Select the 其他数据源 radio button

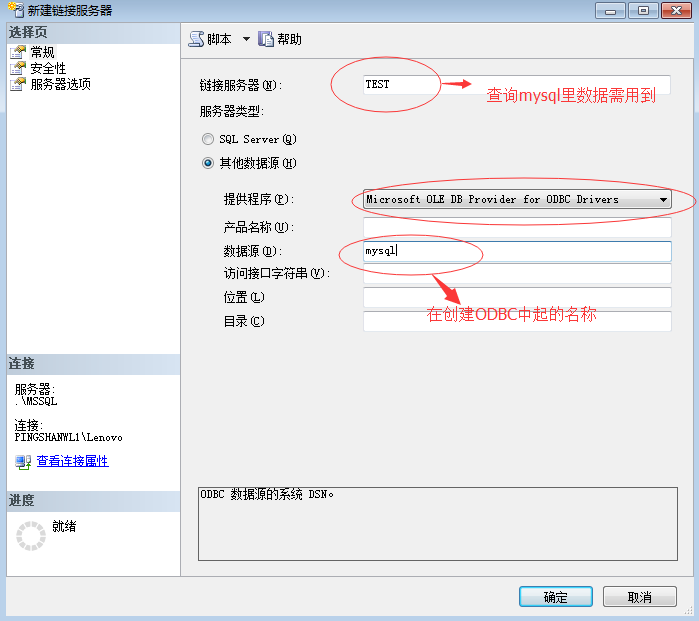(208, 163)
